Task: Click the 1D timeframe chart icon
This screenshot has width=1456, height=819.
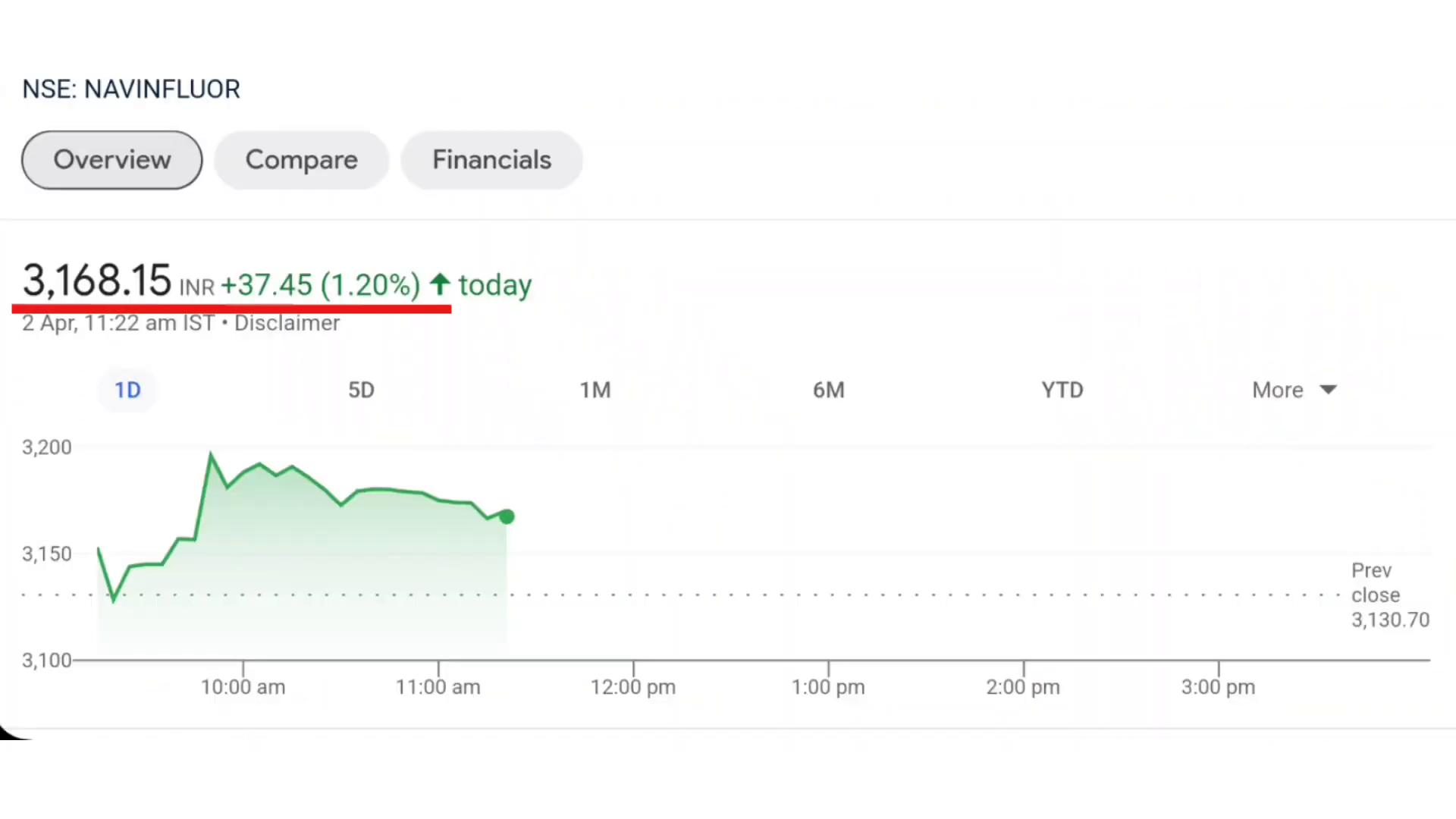Action: (127, 389)
